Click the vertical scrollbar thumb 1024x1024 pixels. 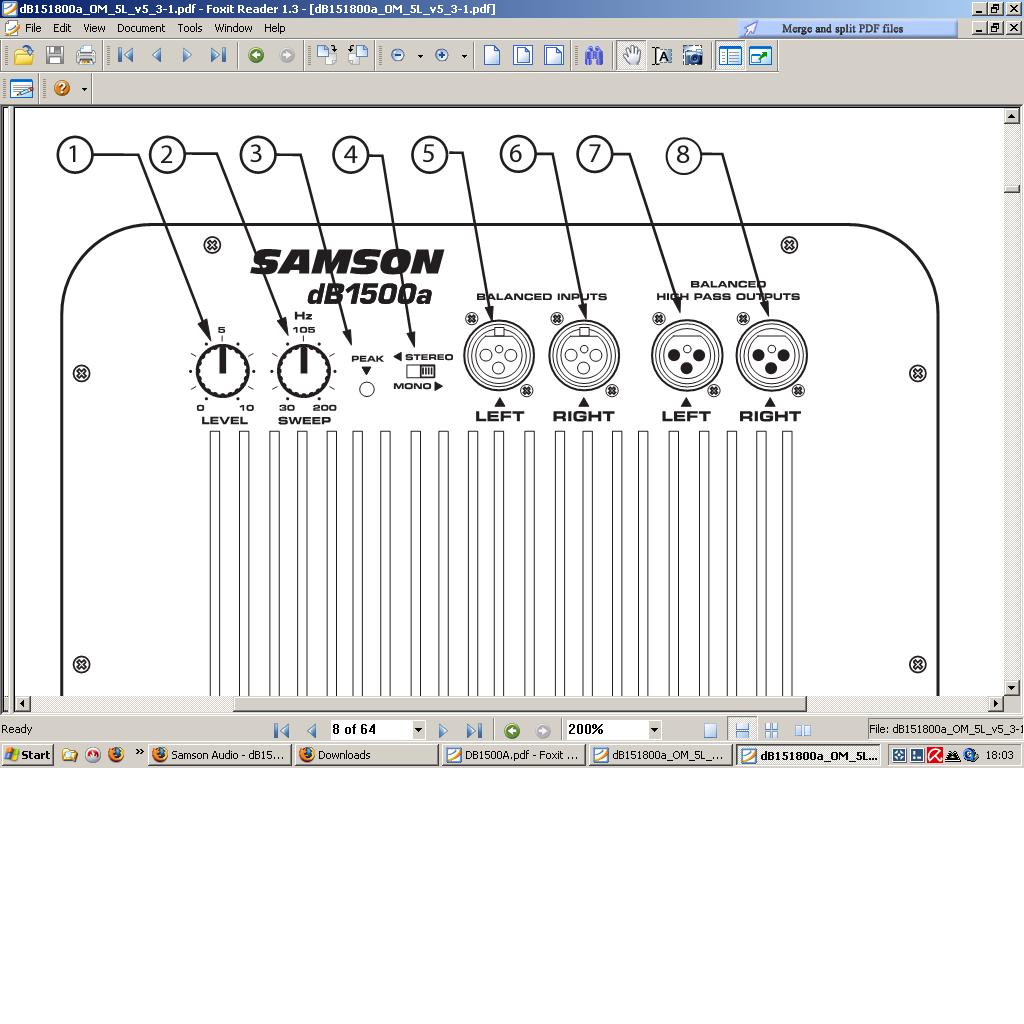(x=1012, y=189)
